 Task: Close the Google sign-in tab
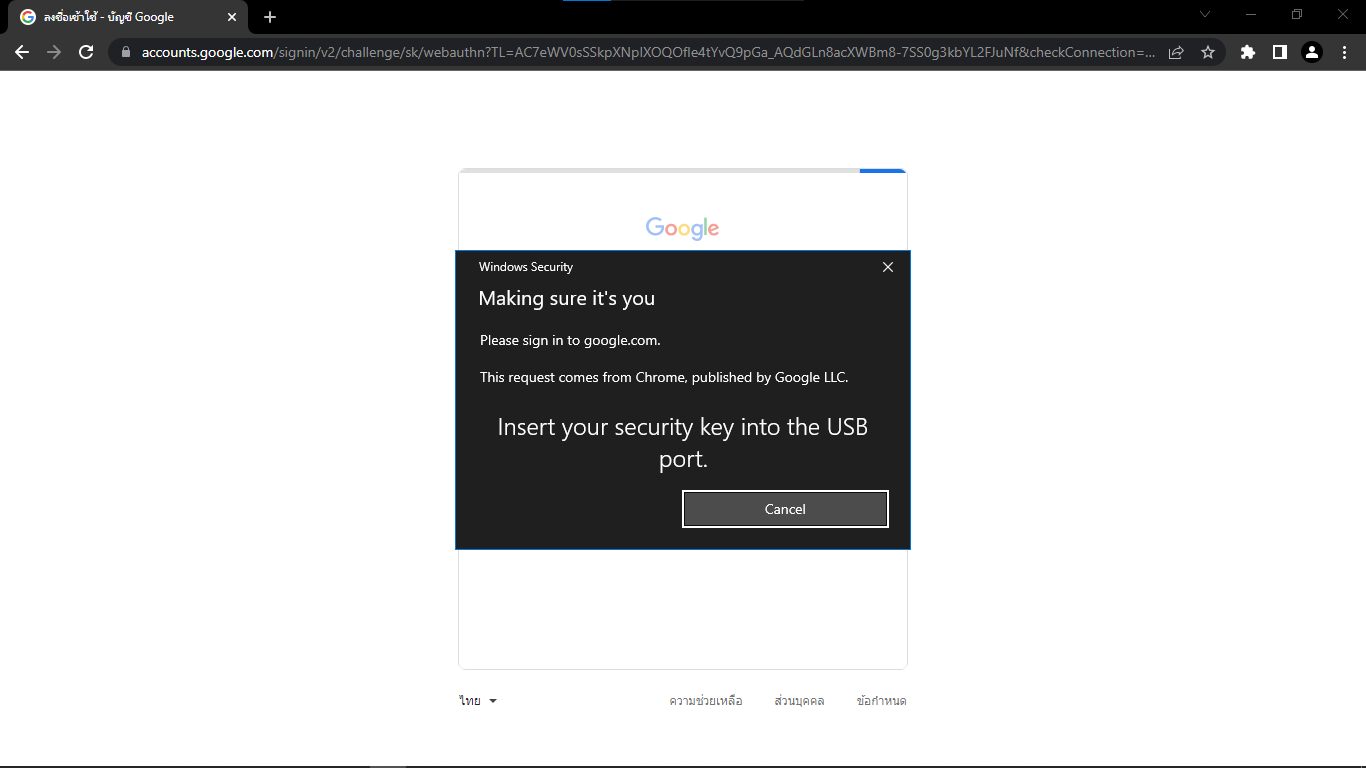pyautogui.click(x=232, y=17)
